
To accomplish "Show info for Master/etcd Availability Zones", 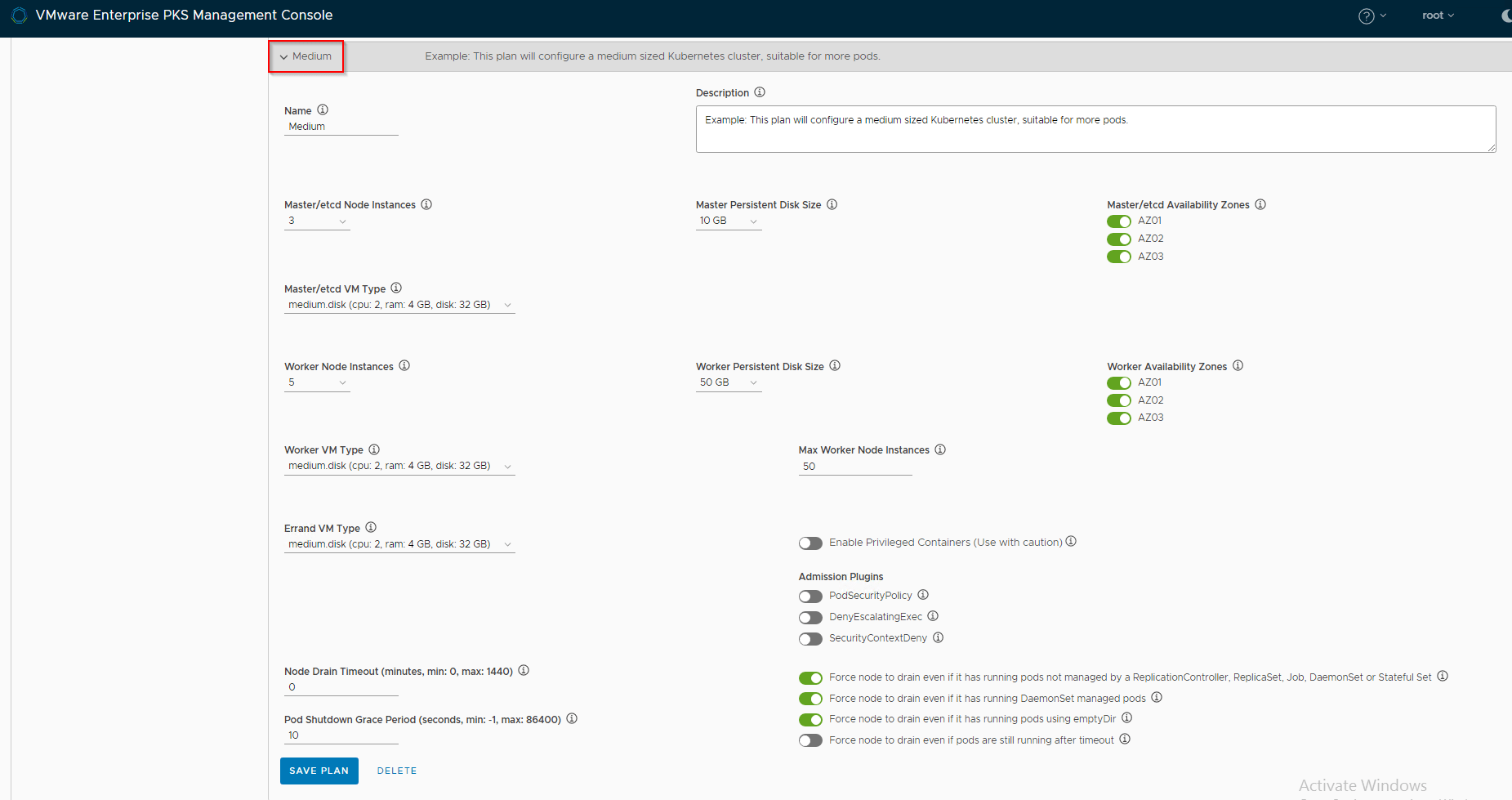I will click(1260, 204).
